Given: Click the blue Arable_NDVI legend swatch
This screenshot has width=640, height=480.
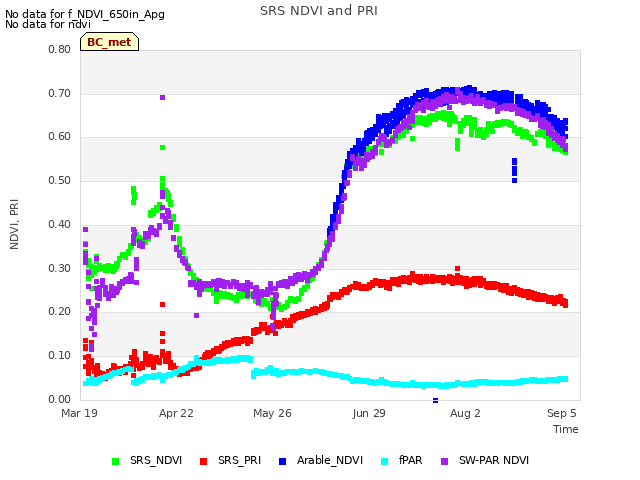Looking at the screenshot, I should click(282, 462).
